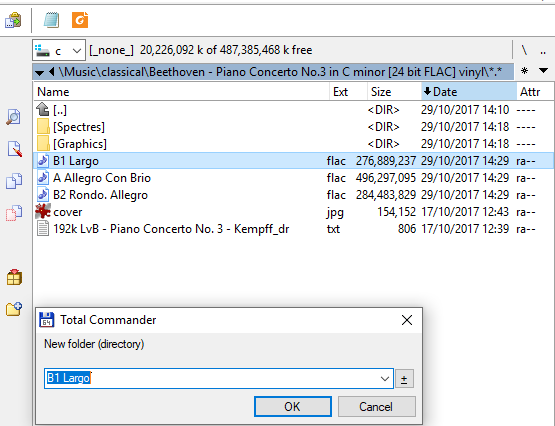Click the clipboard copy icon in toolbar

point(13,20)
